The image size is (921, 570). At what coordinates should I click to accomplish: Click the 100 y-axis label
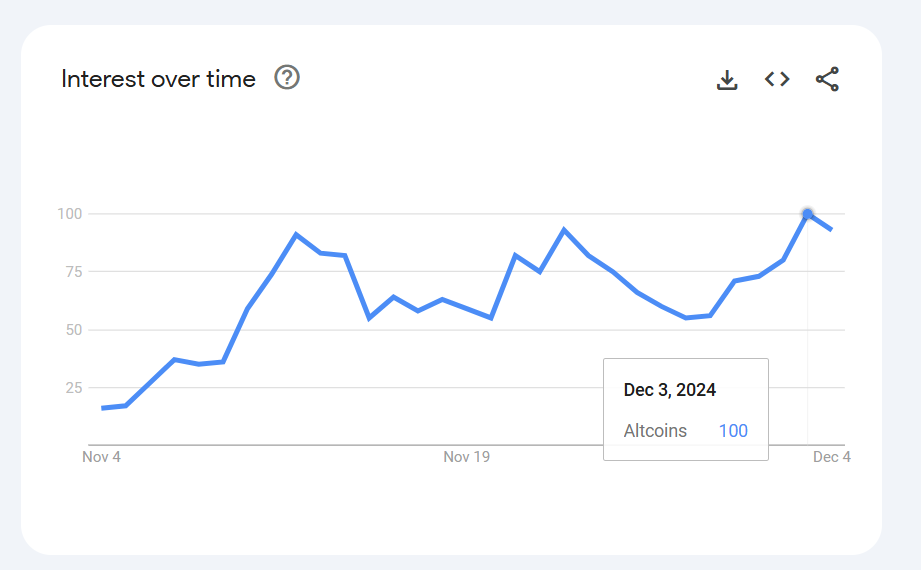coord(69,213)
